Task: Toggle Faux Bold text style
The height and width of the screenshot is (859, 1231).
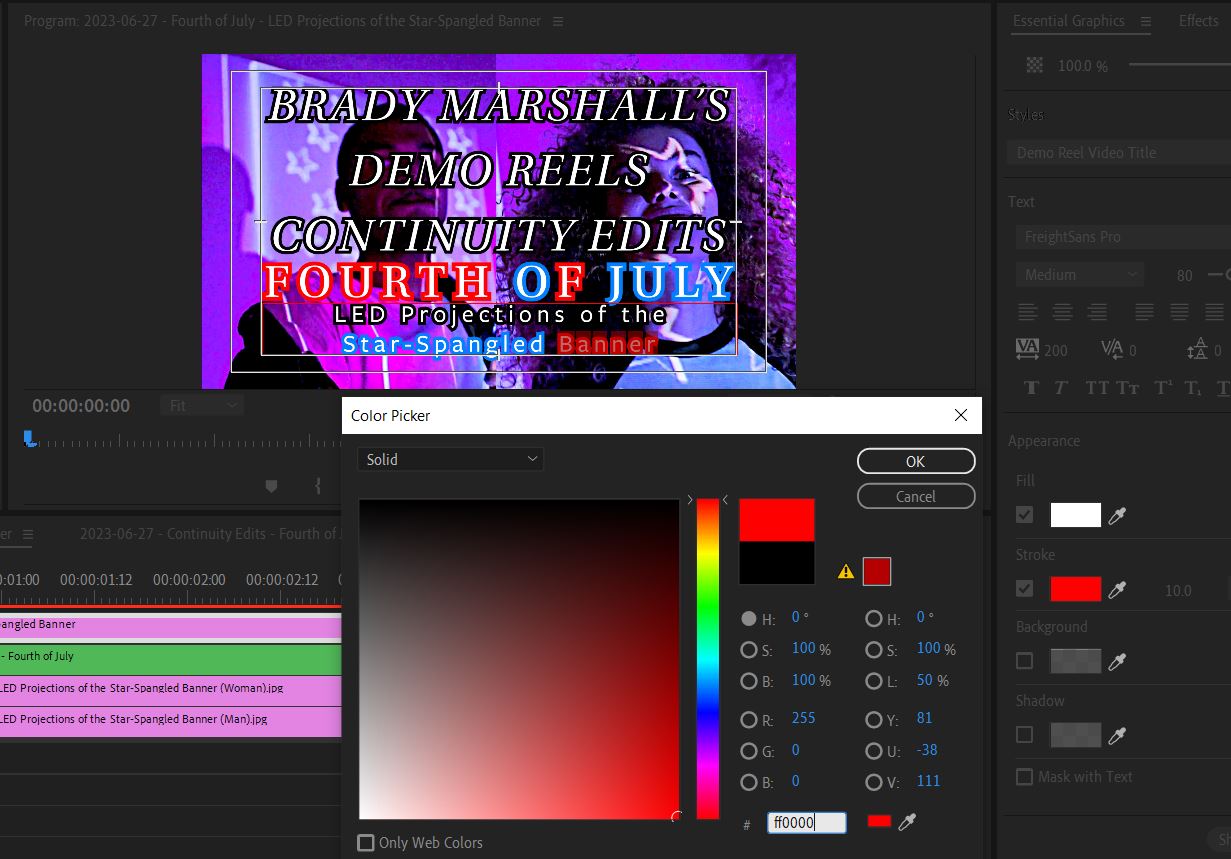Action: [1031, 388]
